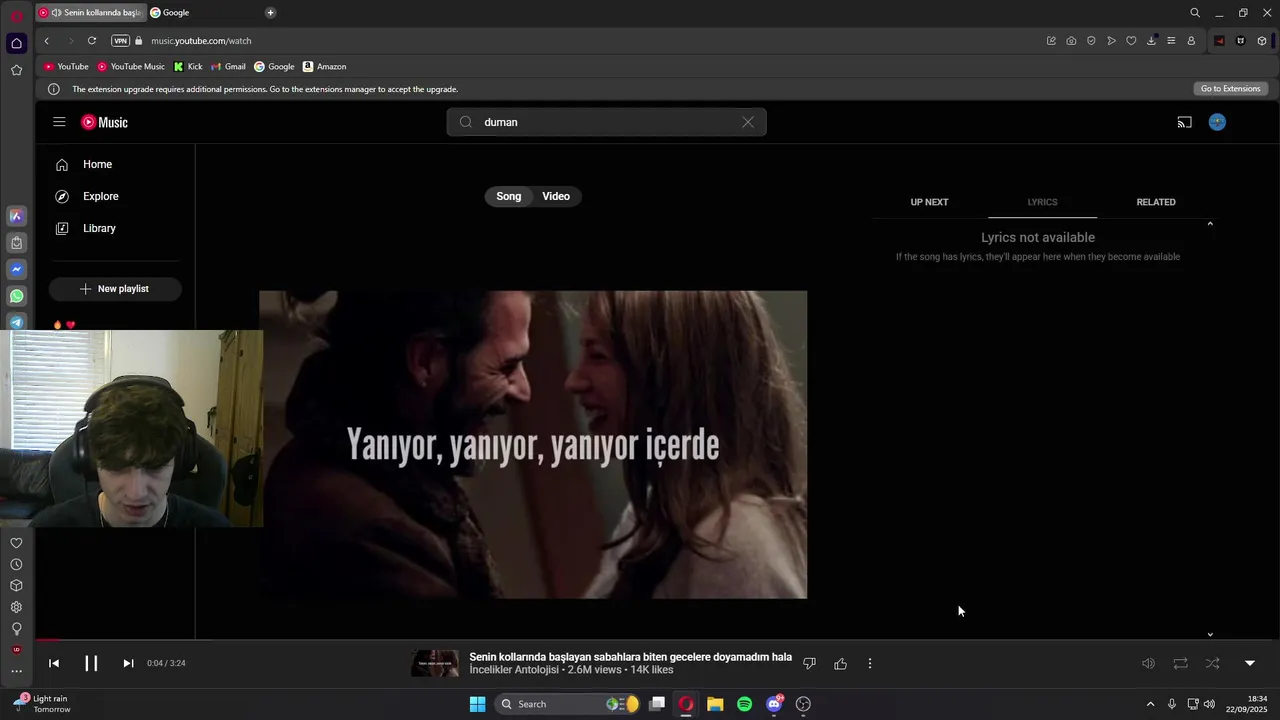Click the scroll-down arrow in the side panel
Screen dimensions: 1280x720
[x=1210, y=634]
